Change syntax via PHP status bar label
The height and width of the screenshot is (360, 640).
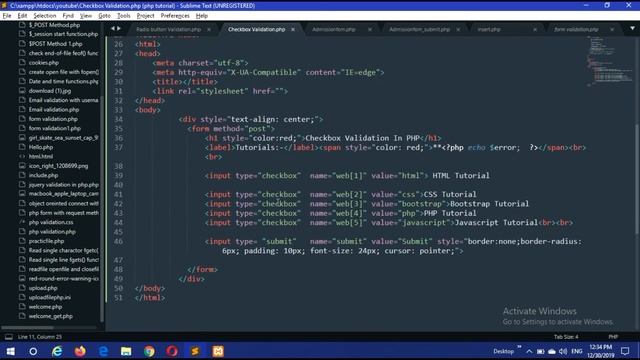click(x=613, y=337)
